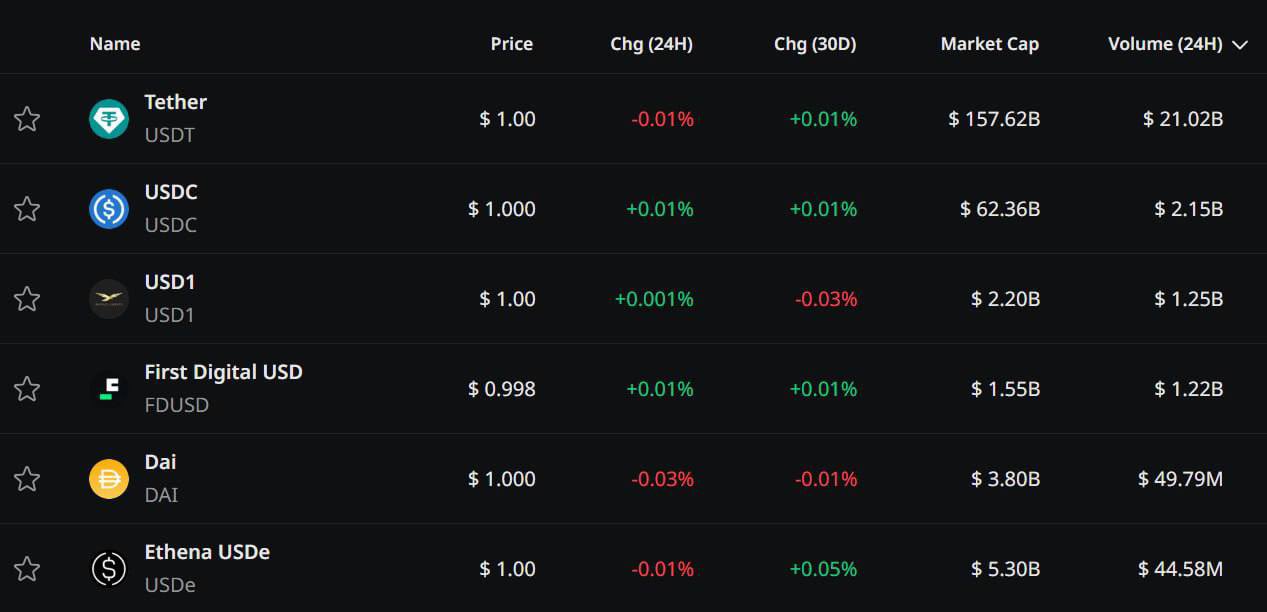Screen dimensions: 1267x612
Task: Mark Dai as favorite with star
Action: pyautogui.click(x=27, y=479)
